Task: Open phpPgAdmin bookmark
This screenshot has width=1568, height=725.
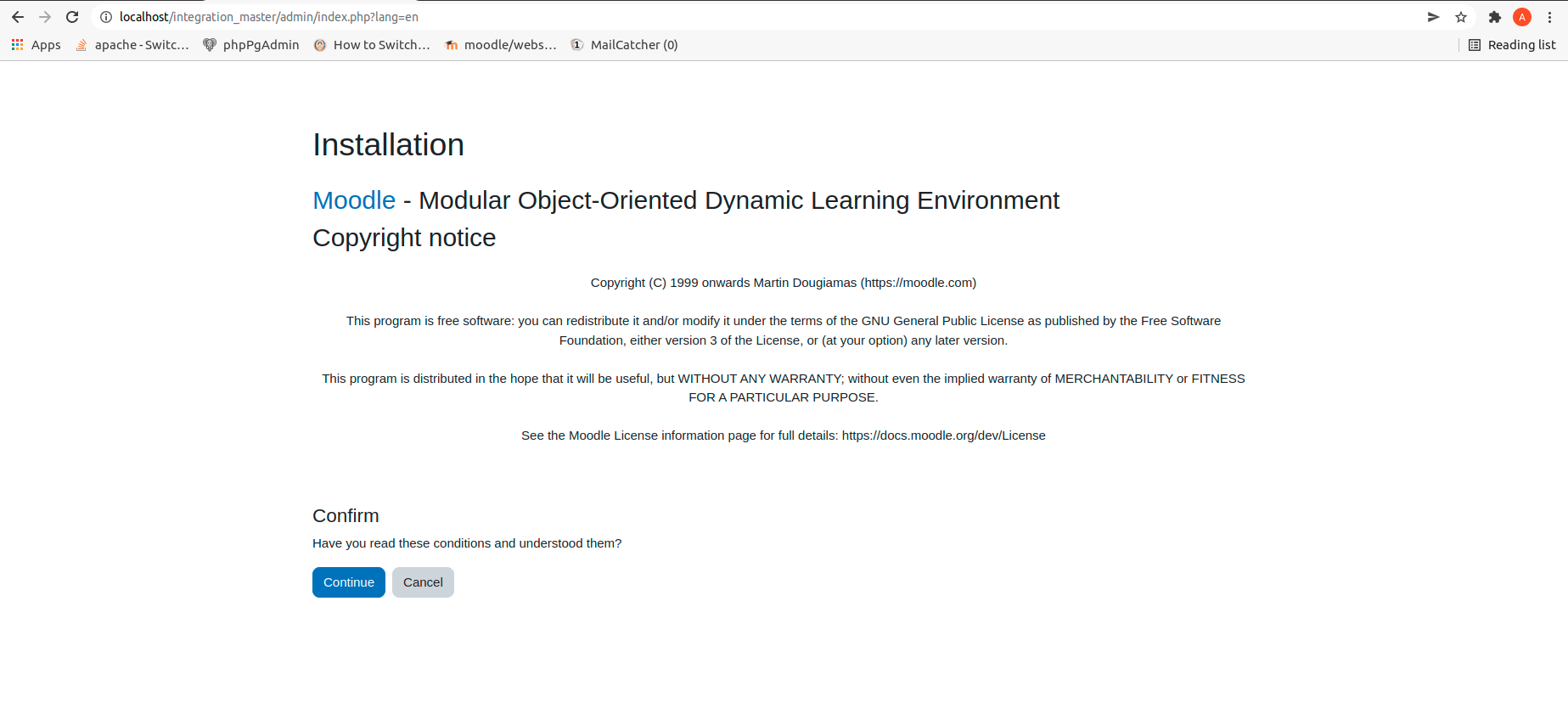Action: tap(251, 45)
